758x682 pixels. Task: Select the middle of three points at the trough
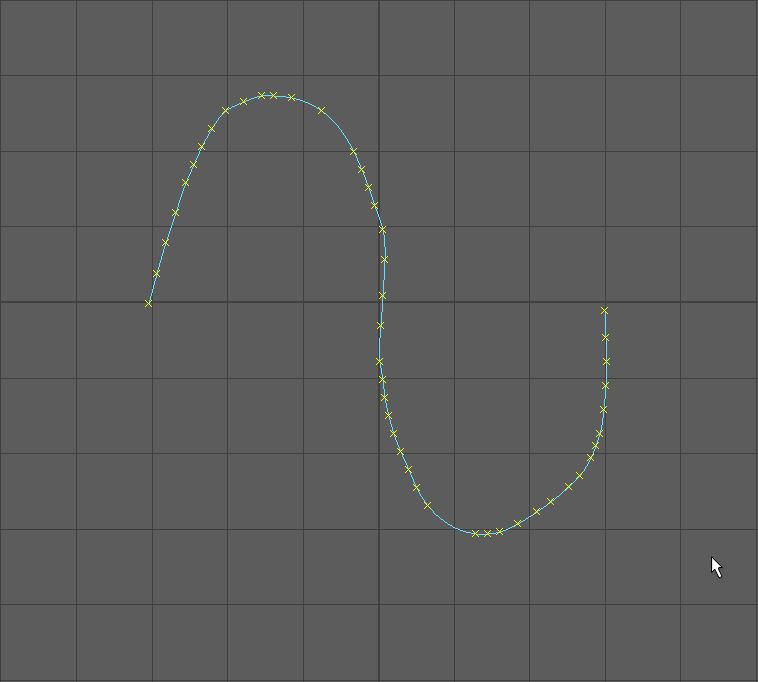pos(487,533)
